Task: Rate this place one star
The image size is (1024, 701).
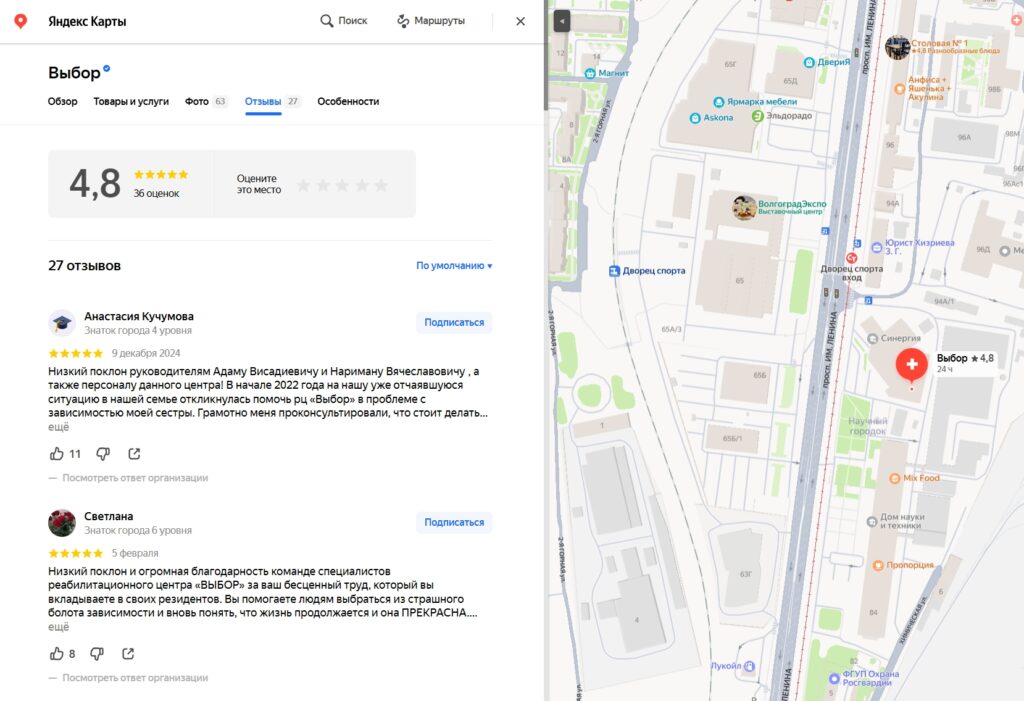Action: pyautogui.click(x=303, y=185)
